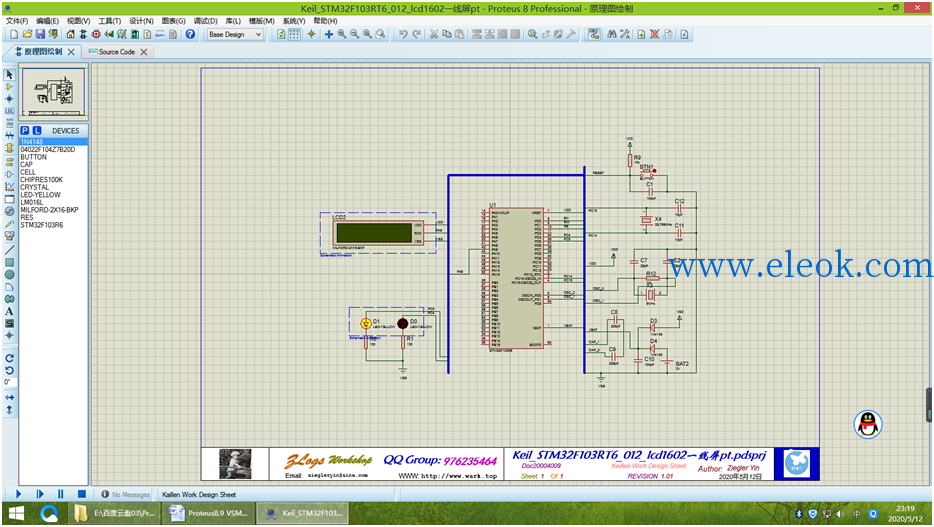
Task: Save the project with the floppy icon
Action: [x=40, y=35]
